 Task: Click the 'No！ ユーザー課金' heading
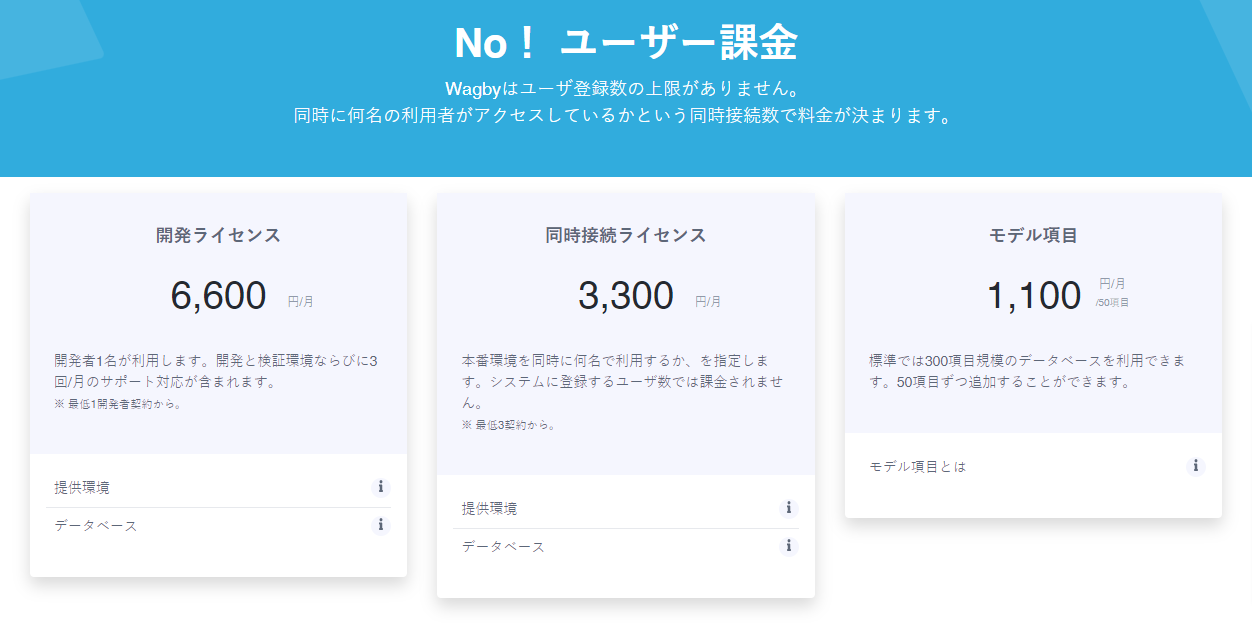[x=626, y=43]
